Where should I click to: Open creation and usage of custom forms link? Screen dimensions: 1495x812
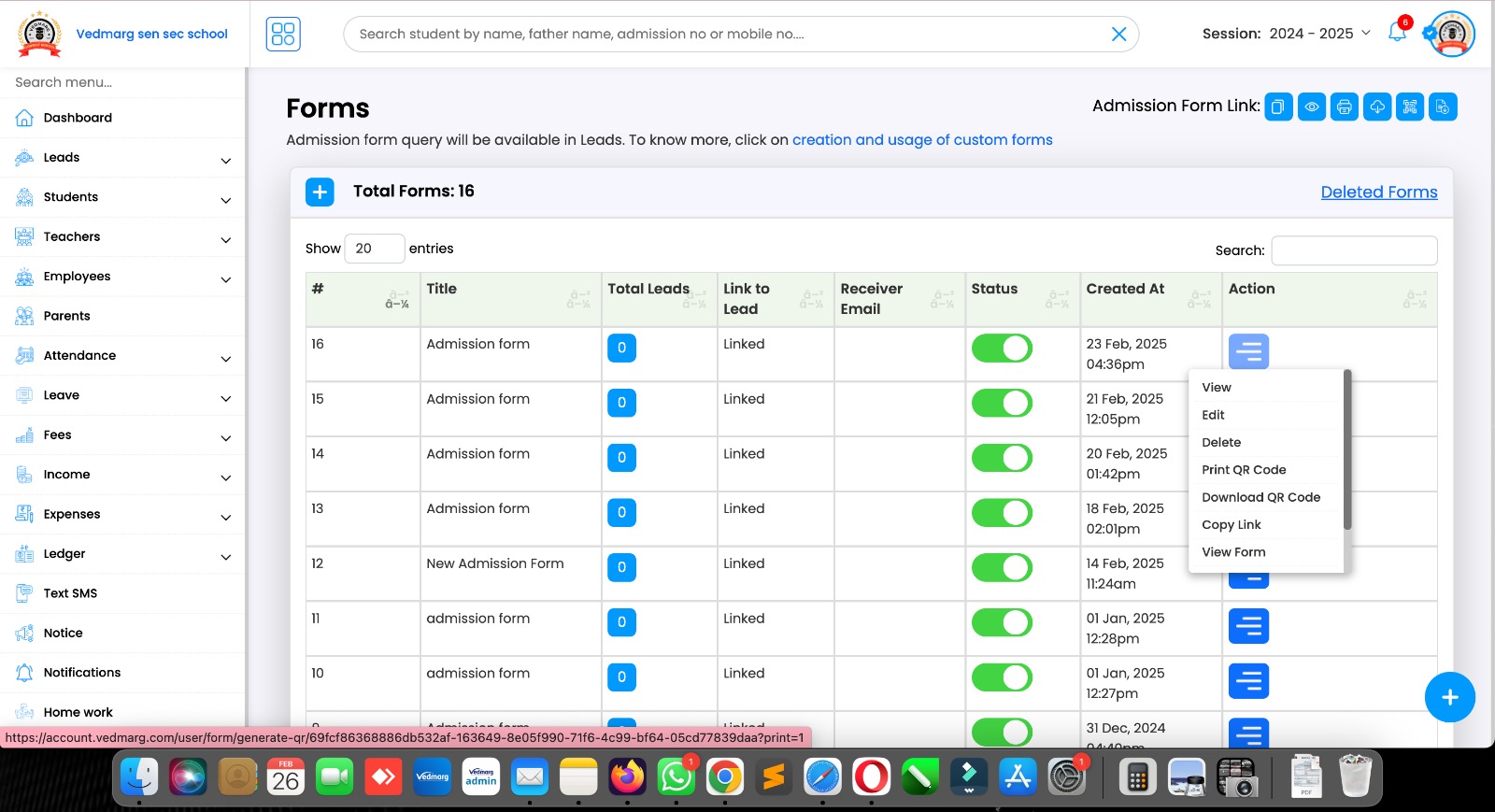click(x=922, y=140)
